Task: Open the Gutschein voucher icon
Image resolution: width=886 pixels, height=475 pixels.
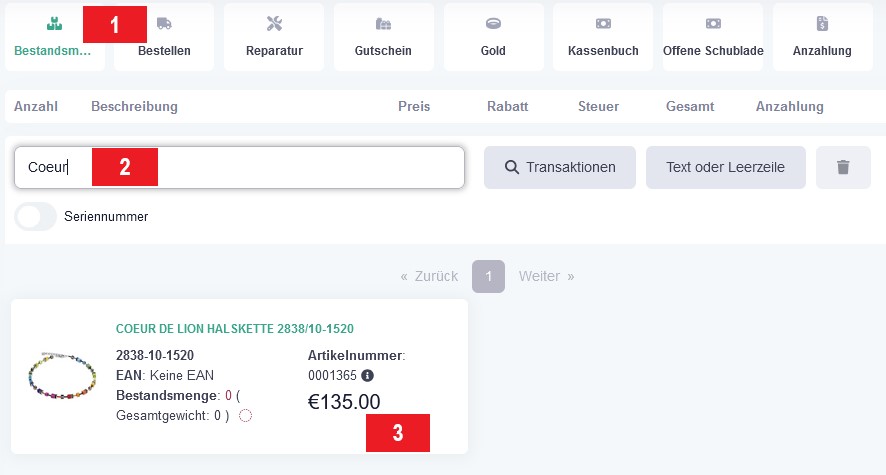Action: pos(383,24)
